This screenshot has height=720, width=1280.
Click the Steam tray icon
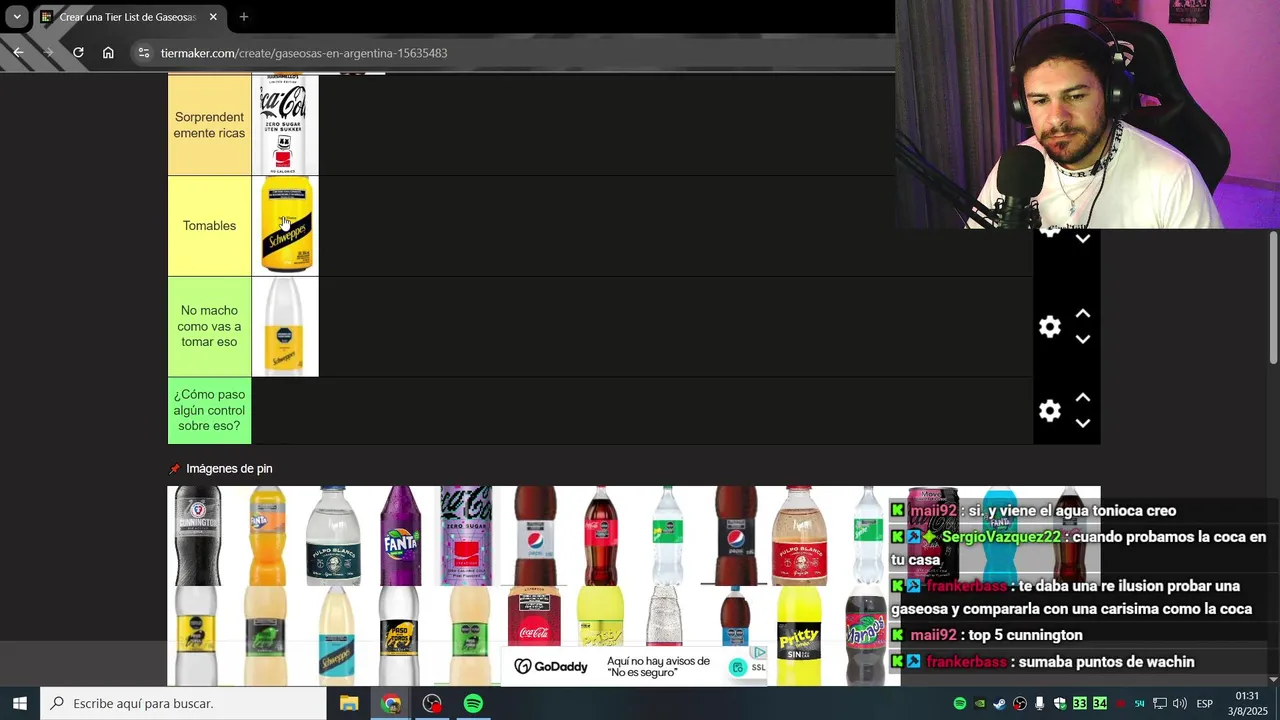pos(1000,704)
